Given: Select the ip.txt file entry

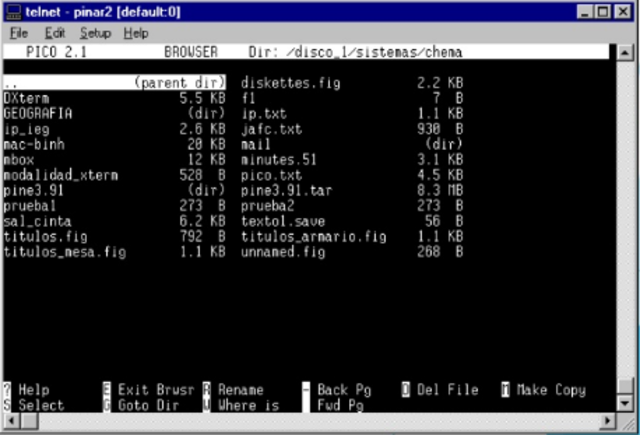Looking at the screenshot, I should [x=352, y=113].
